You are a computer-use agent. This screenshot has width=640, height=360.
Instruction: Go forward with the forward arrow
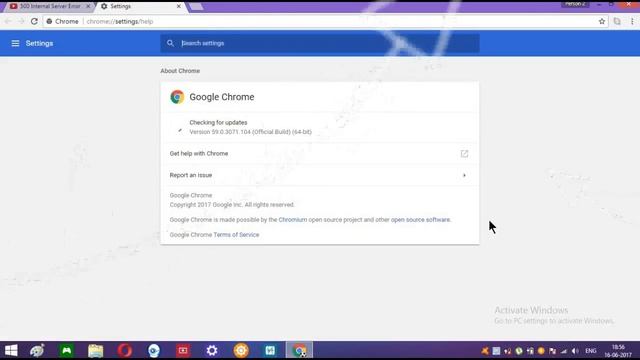(21, 21)
